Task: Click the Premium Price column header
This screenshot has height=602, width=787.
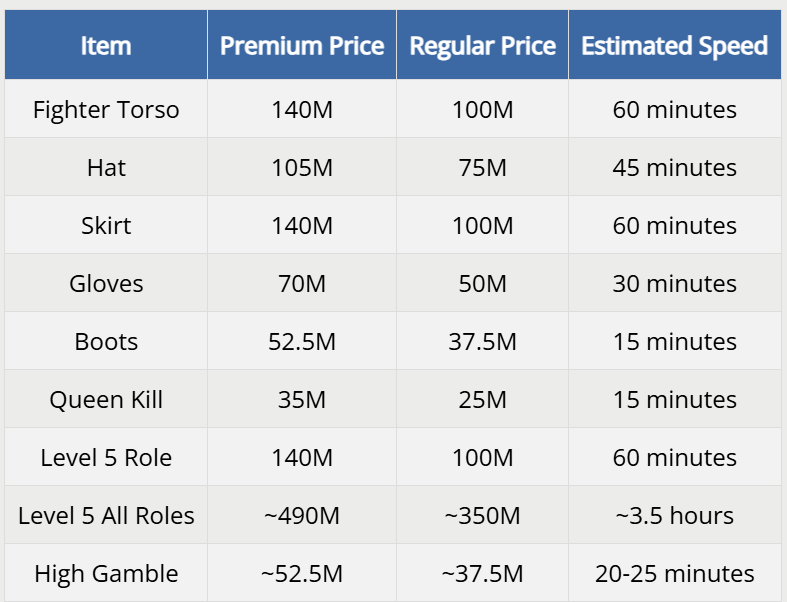Action: [x=302, y=46]
